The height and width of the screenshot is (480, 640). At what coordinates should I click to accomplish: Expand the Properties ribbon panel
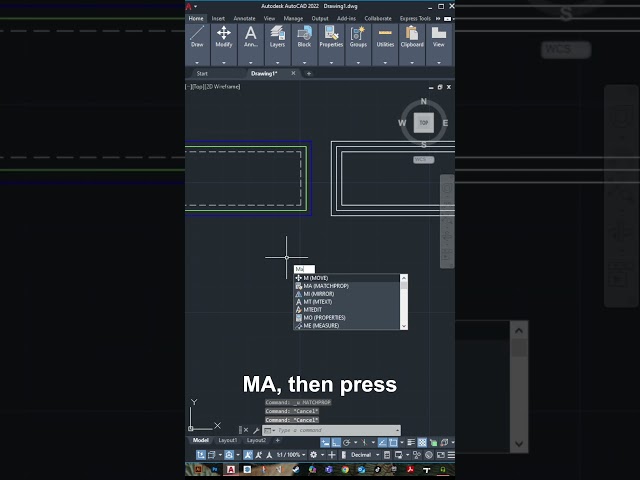[x=331, y=63]
